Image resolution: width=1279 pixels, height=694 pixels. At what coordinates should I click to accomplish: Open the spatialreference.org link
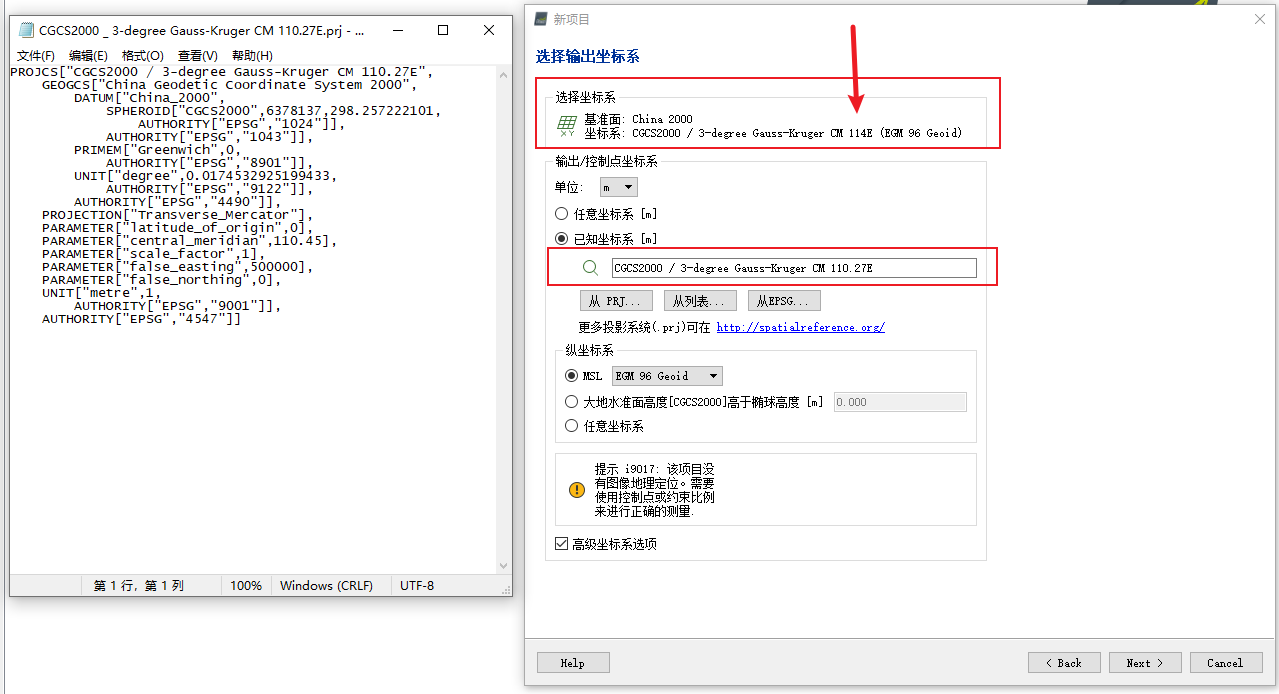click(800, 327)
